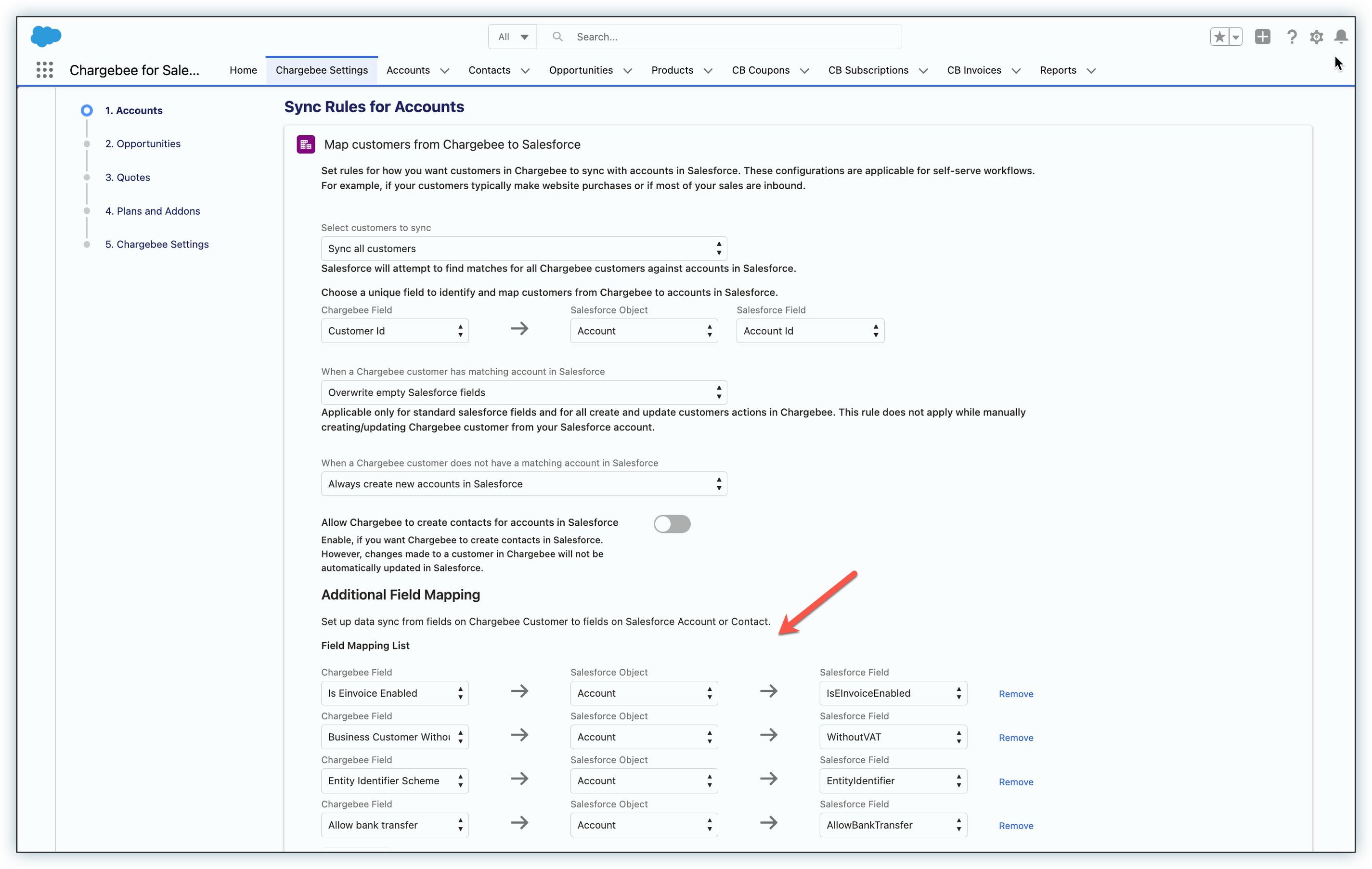This screenshot has height=869, width=1372.
Task: Open the Setup gear icon
Action: click(x=1316, y=37)
